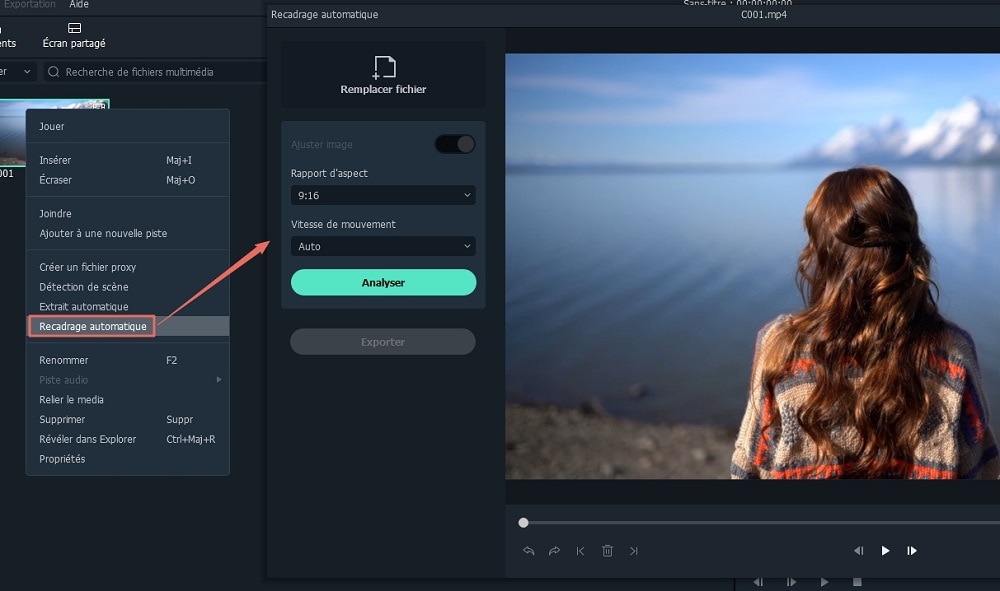Start playback in the main window player
The height and width of the screenshot is (591, 1000).
(x=824, y=582)
